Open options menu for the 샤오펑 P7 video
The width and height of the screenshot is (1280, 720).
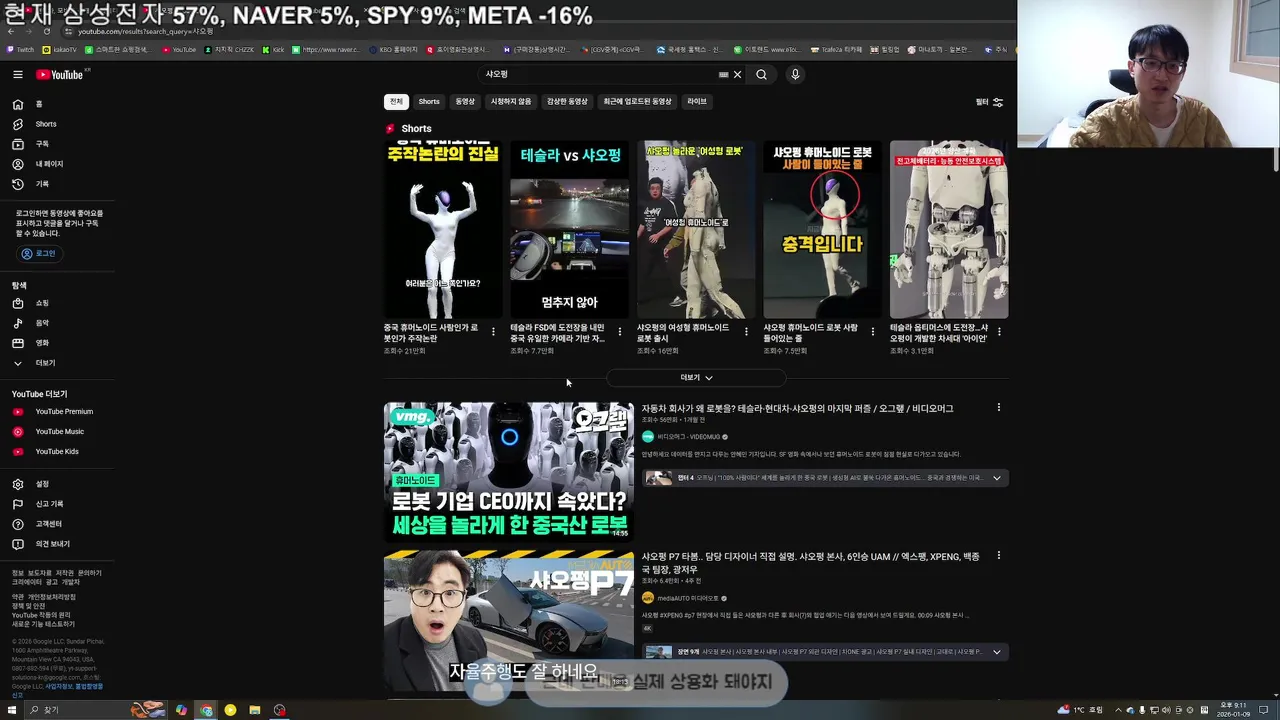click(x=998, y=556)
